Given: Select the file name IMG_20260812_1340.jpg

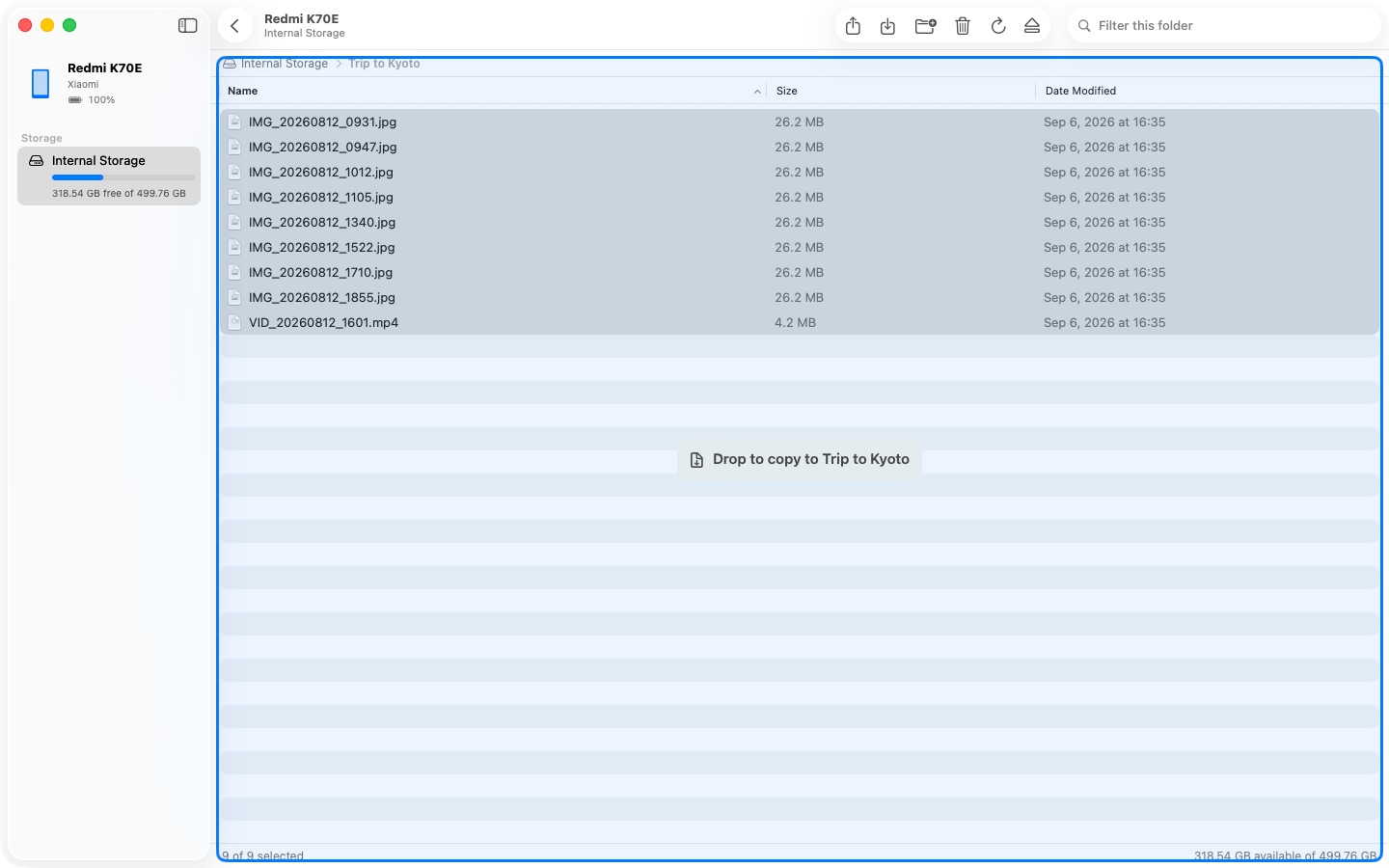Looking at the screenshot, I should click(322, 223).
